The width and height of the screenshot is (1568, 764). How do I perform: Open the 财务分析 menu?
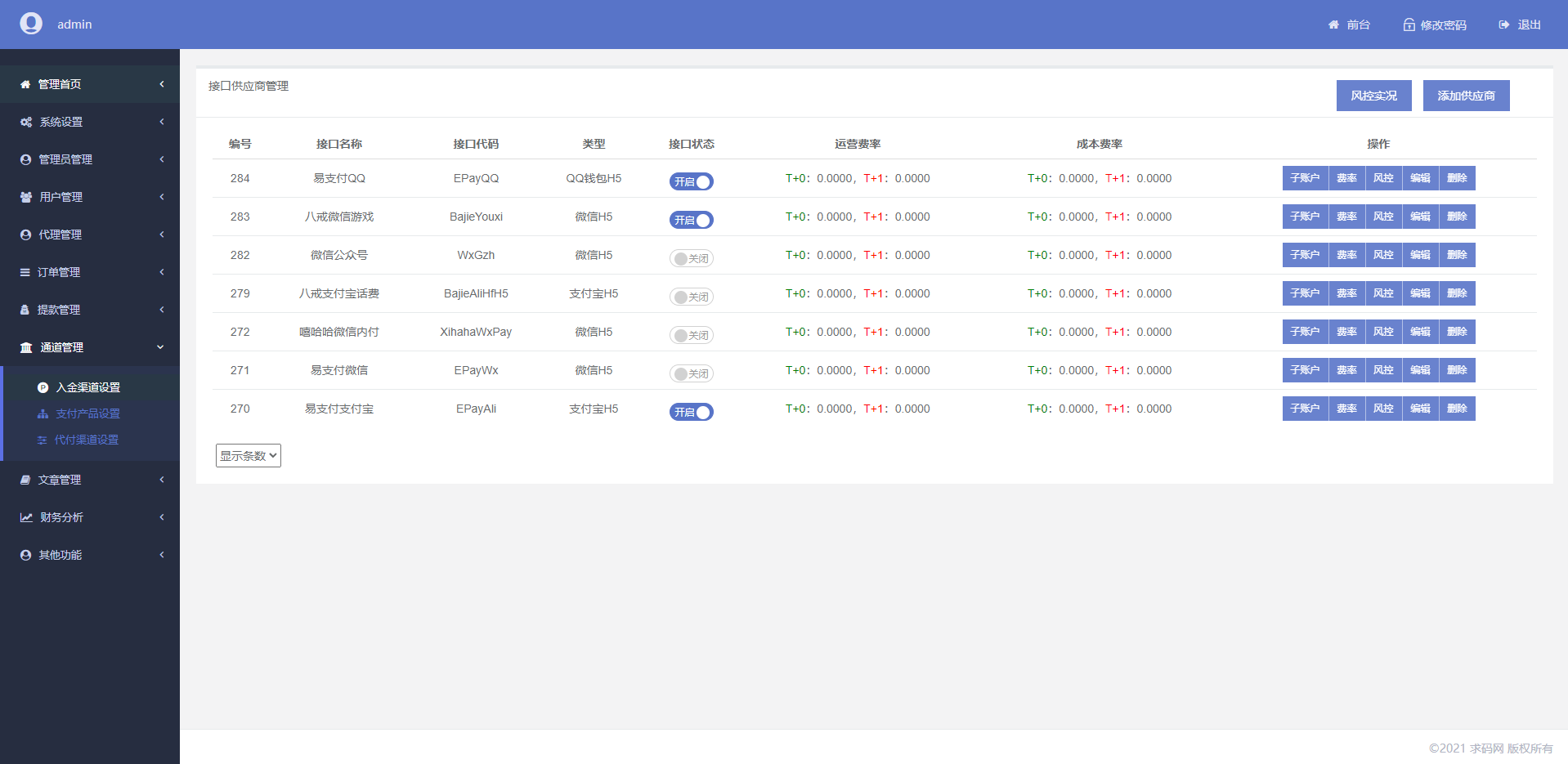coord(90,517)
